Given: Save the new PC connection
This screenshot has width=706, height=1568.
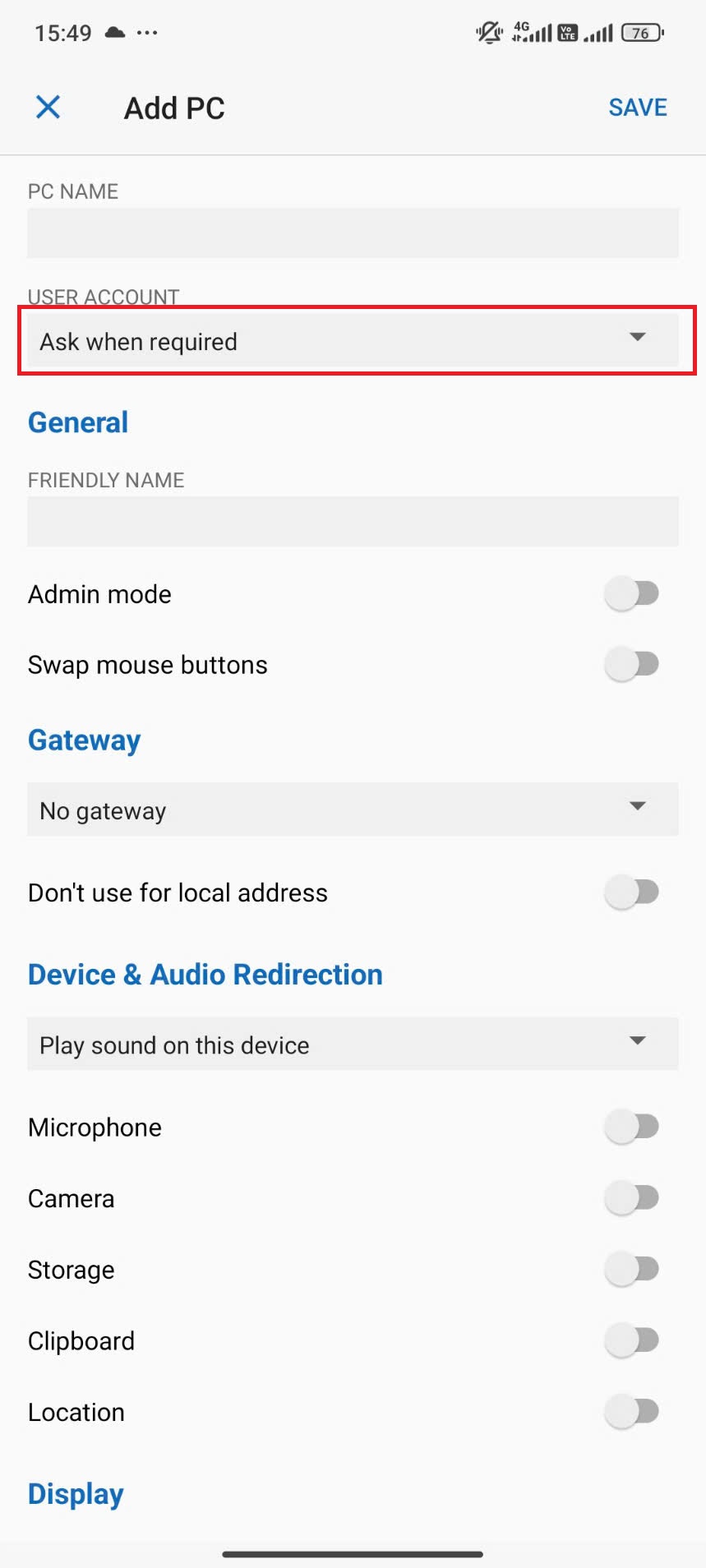Looking at the screenshot, I should click(637, 108).
